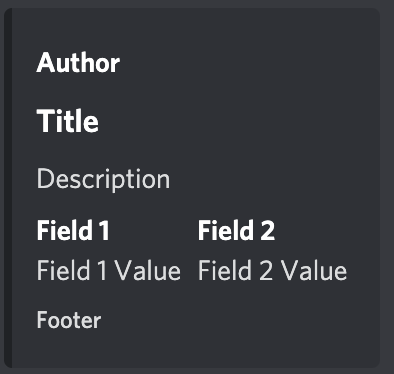Click the word Field in the bold Field 1 heading
The height and width of the screenshot is (374, 394).
click(65, 230)
